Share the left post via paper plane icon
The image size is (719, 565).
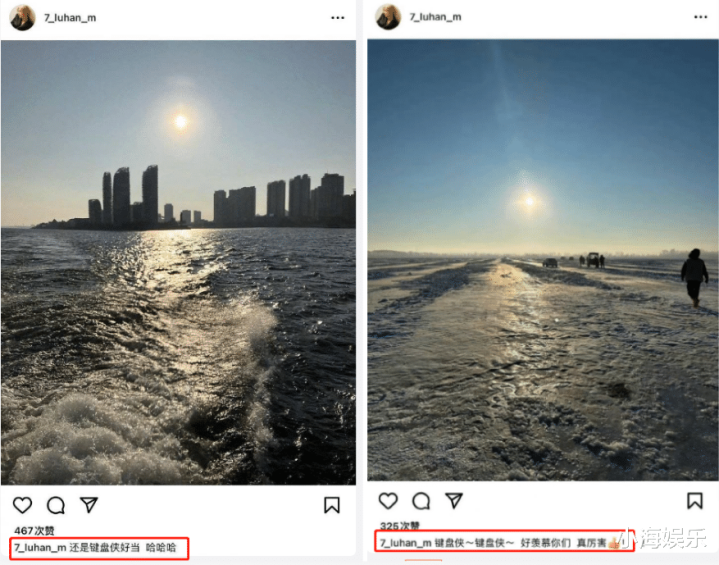[x=89, y=504]
